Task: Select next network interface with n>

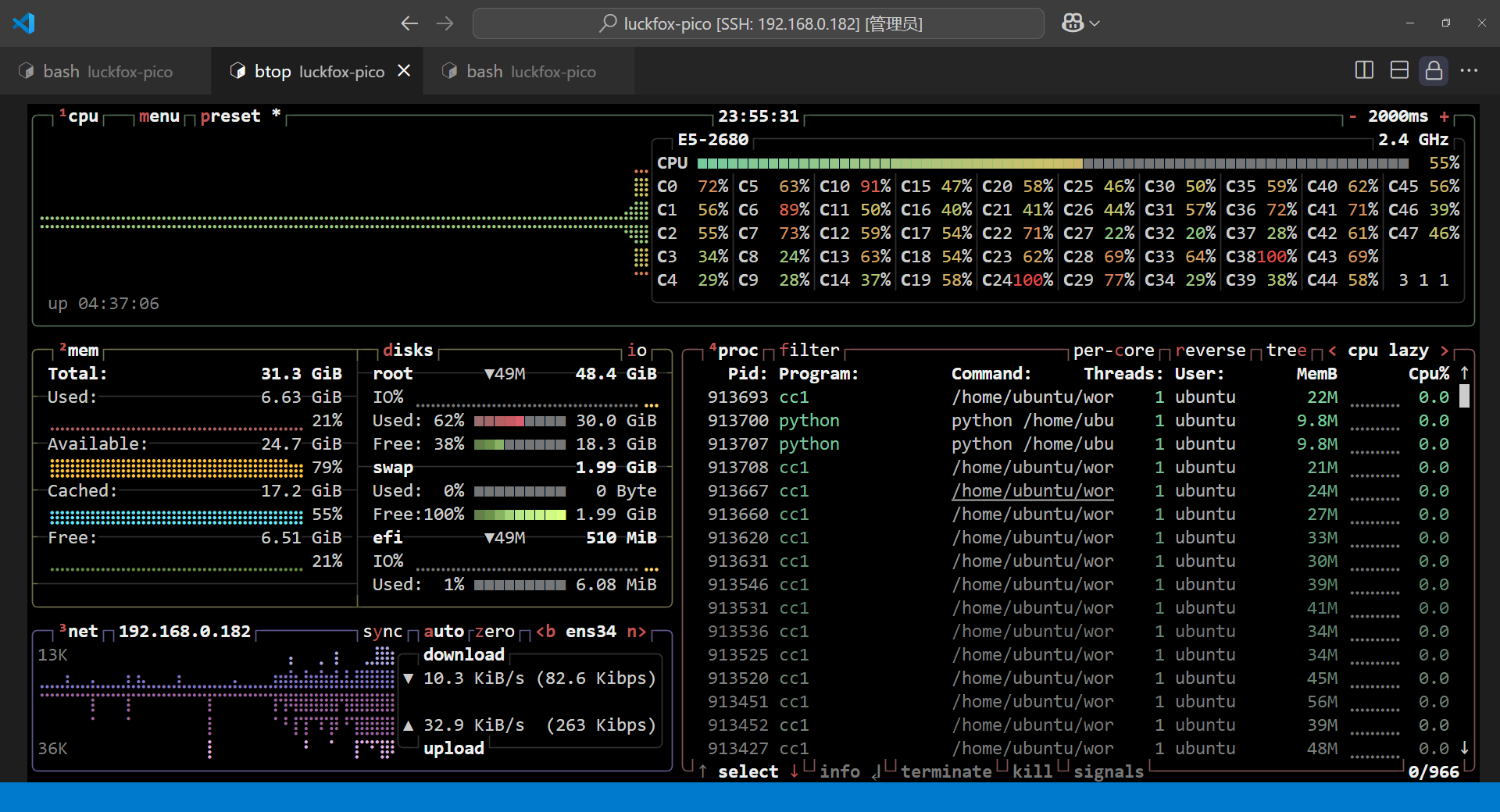Action: pos(637,632)
